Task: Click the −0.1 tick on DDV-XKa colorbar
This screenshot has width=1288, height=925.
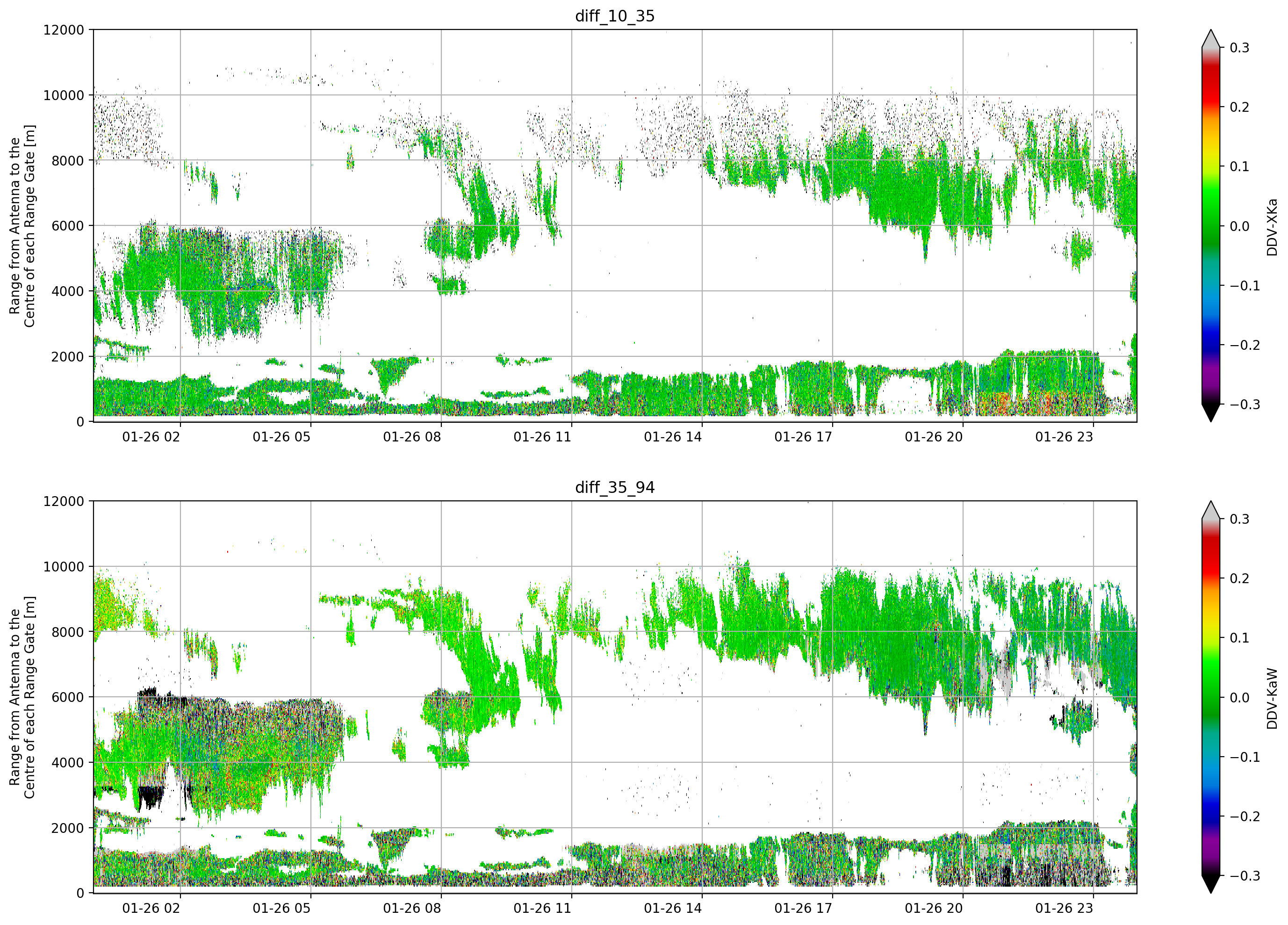Action: tap(1245, 286)
